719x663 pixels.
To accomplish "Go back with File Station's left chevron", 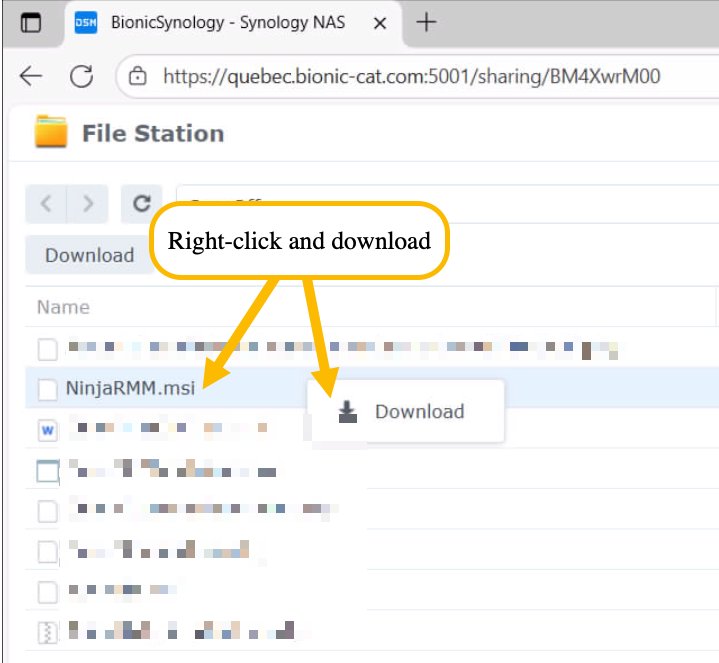I will [46, 204].
